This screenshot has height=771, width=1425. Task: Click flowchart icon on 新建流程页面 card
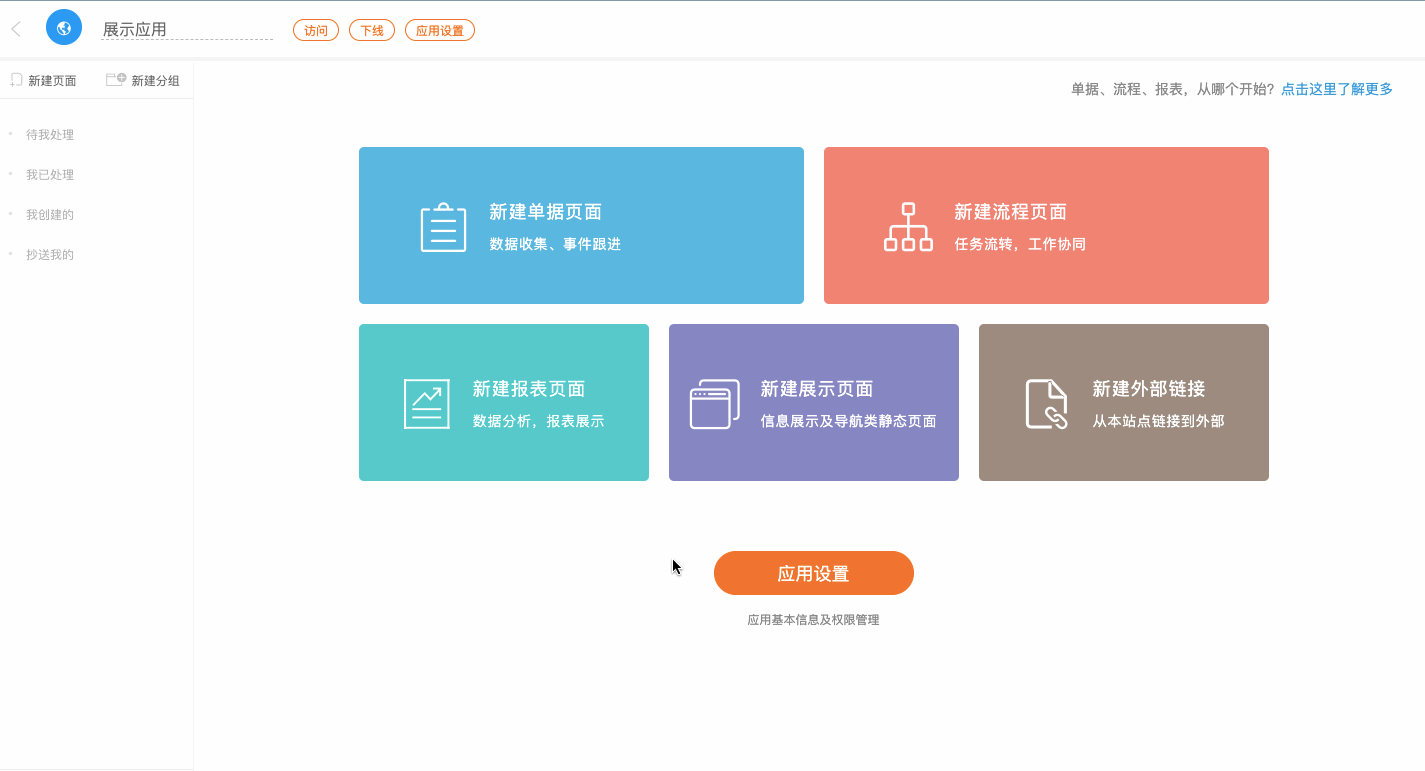(x=908, y=227)
